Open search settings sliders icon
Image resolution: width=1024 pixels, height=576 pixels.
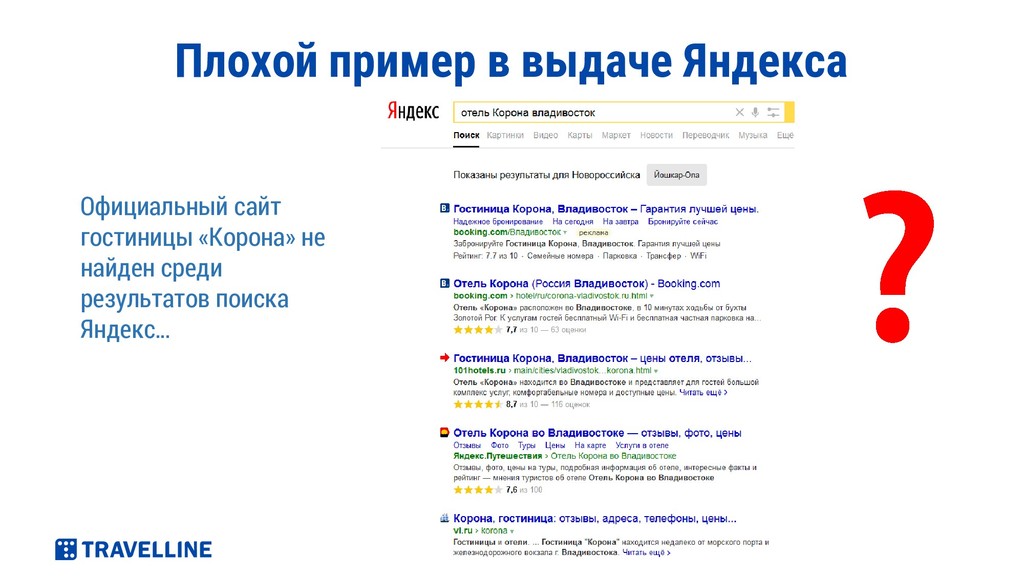[773, 112]
